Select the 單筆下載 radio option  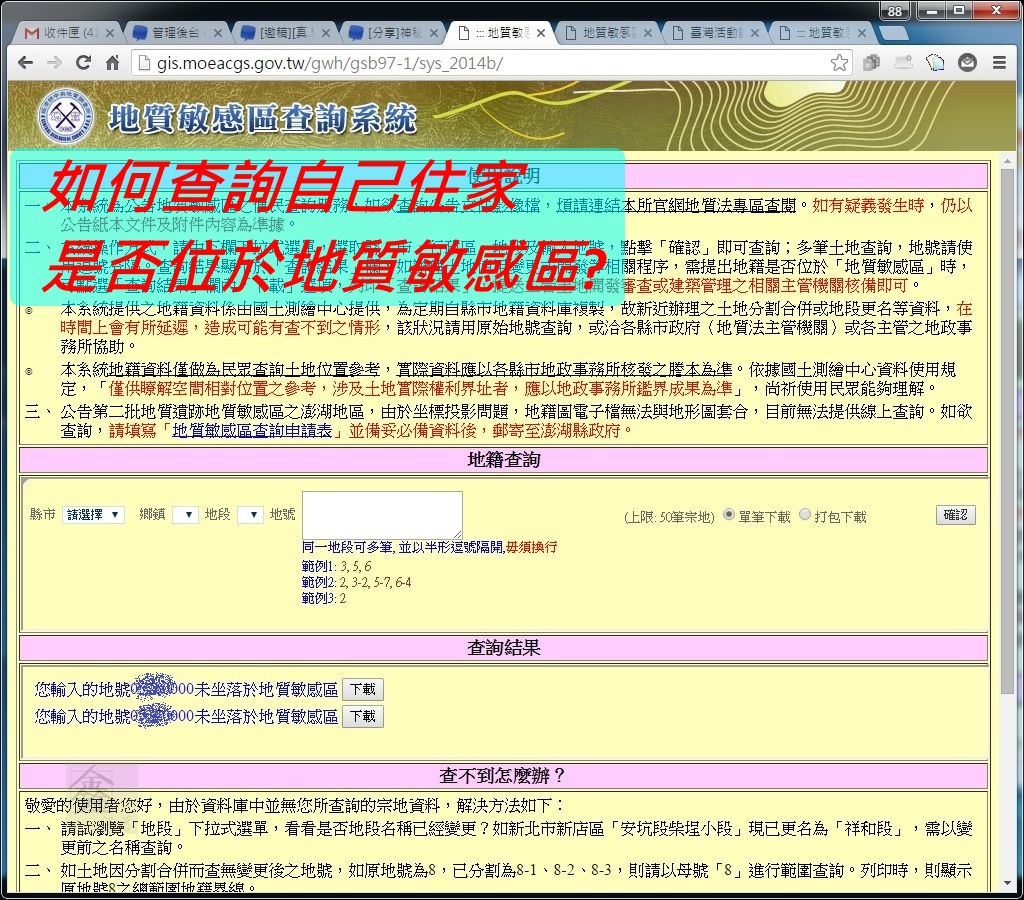tap(729, 515)
